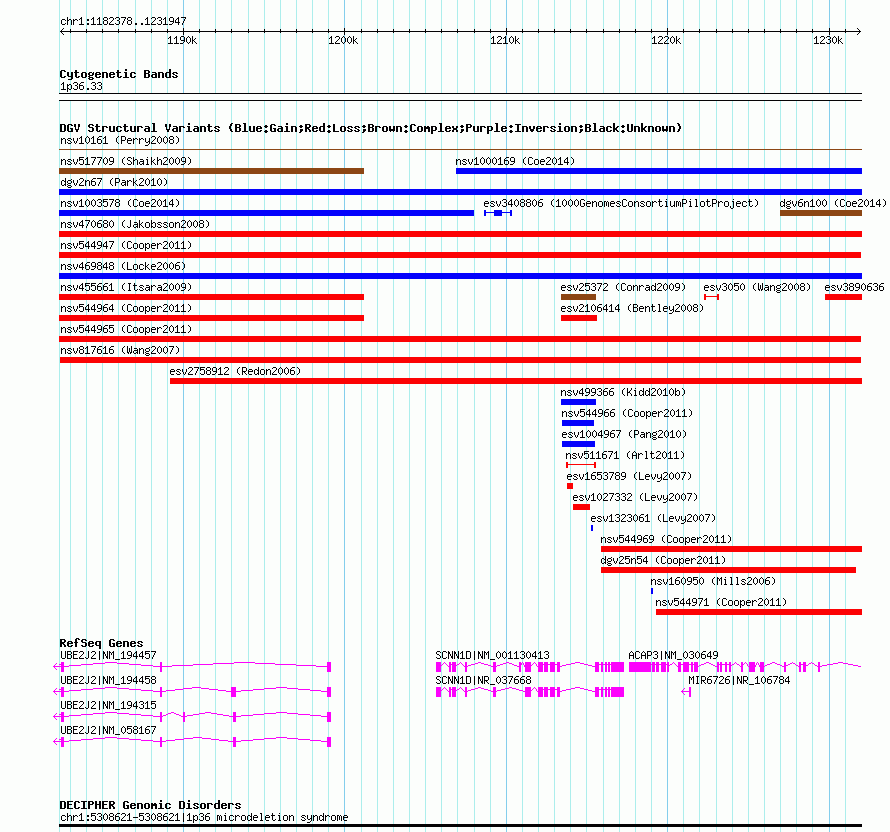
Task: Click nsv817616 (Wang2007) label
Action: 120,350
